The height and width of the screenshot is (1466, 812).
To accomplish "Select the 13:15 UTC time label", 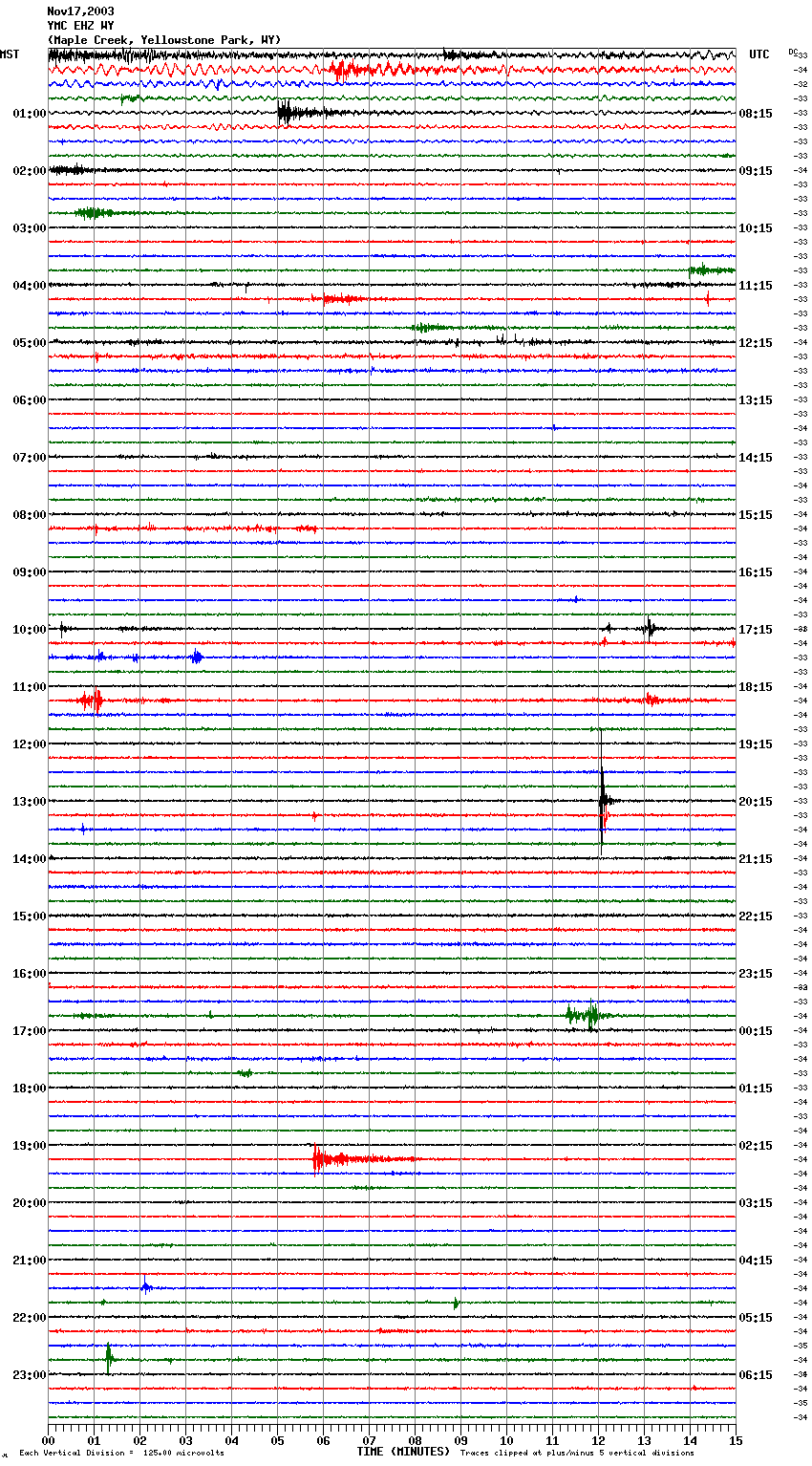I will coord(756,400).
